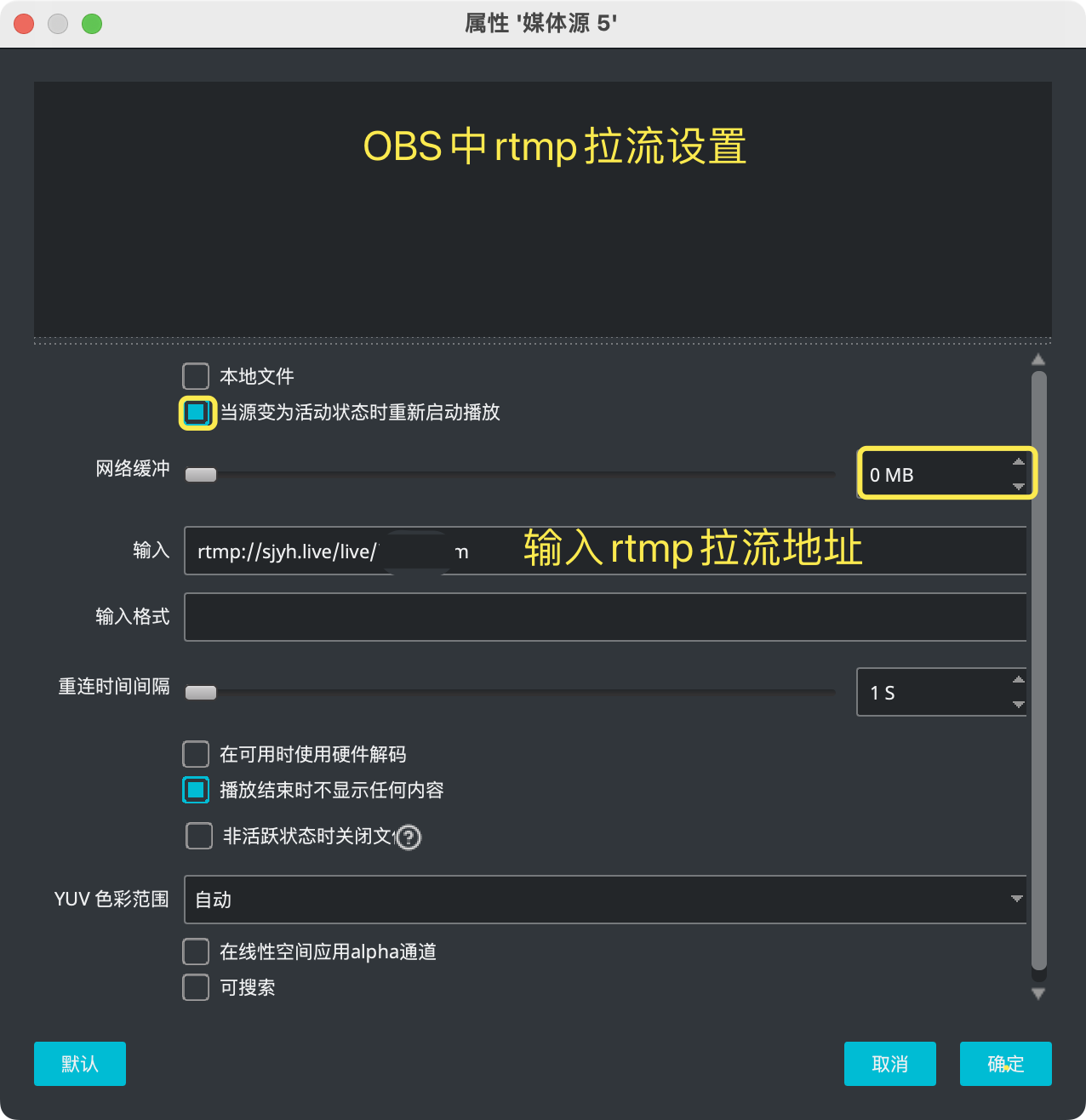Click the 输入格式 text field

pos(604,617)
